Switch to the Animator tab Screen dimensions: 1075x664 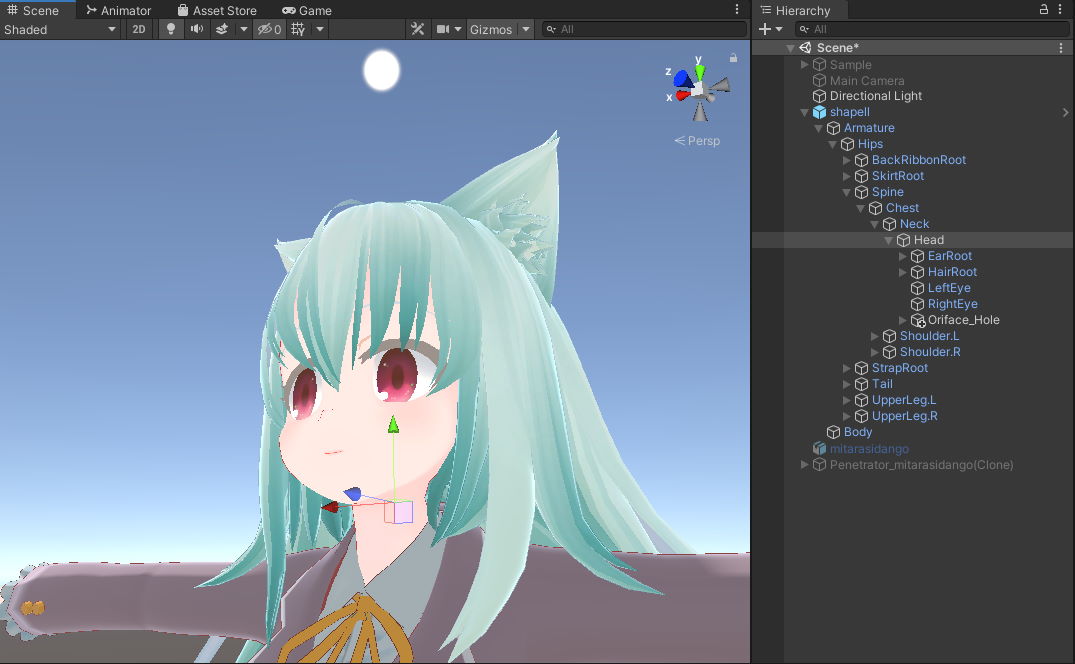click(120, 10)
